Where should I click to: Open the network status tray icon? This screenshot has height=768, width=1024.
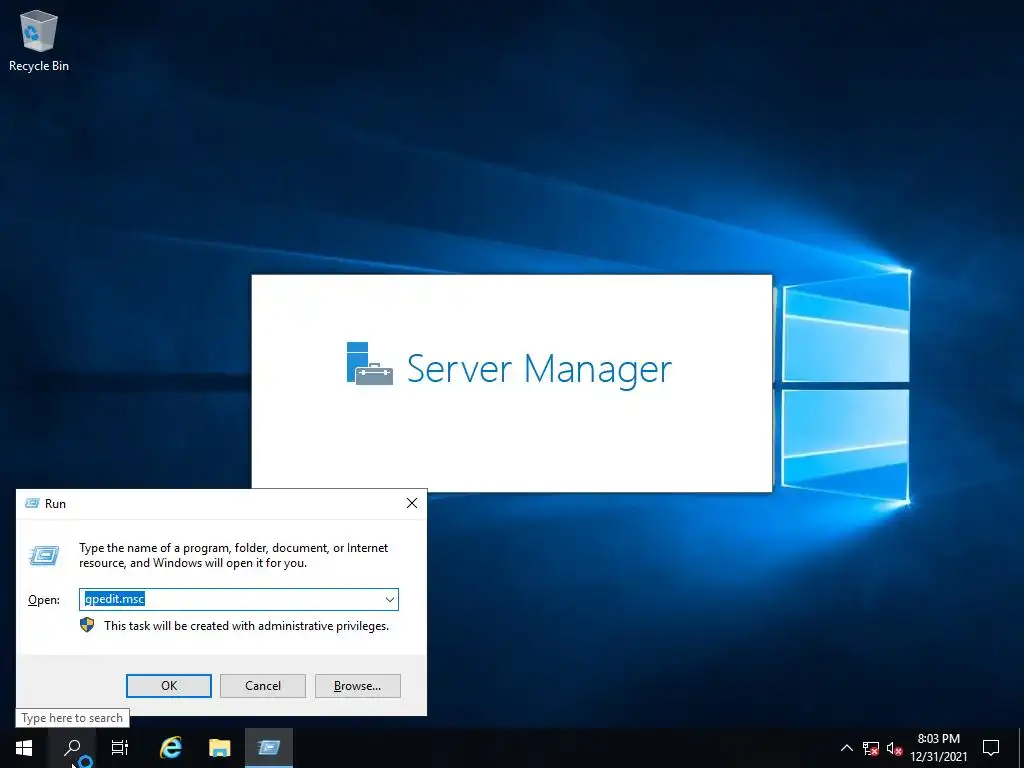click(871, 748)
